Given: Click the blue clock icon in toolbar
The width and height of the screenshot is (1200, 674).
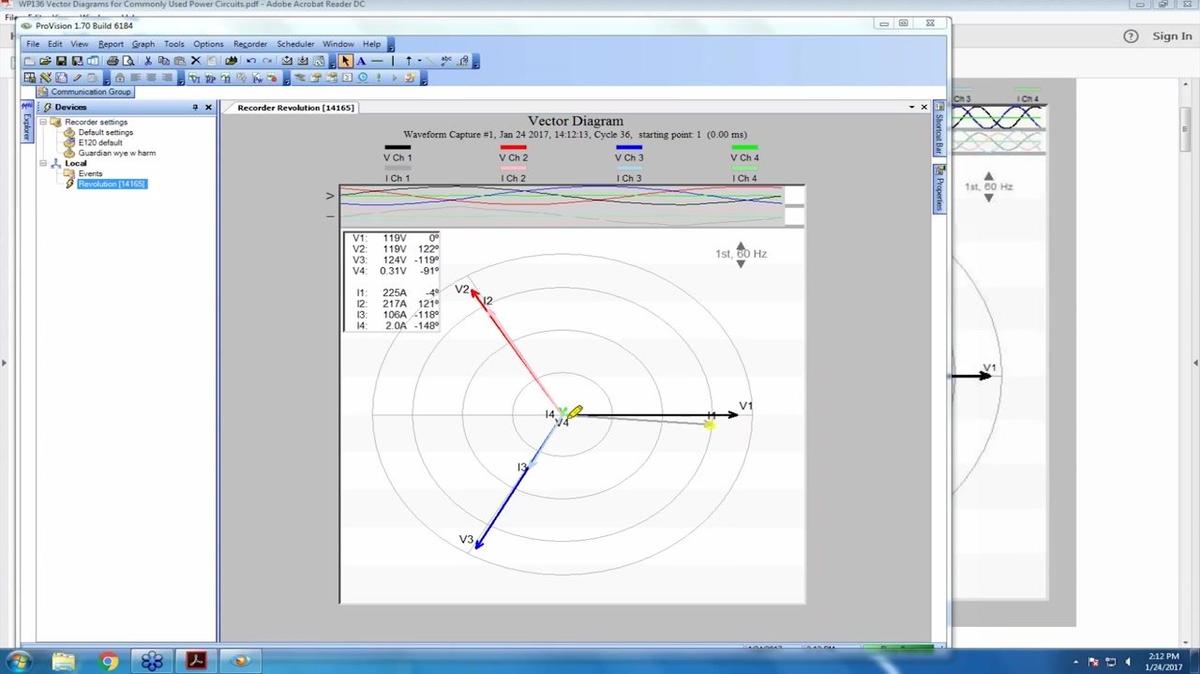Looking at the screenshot, I should (362, 77).
